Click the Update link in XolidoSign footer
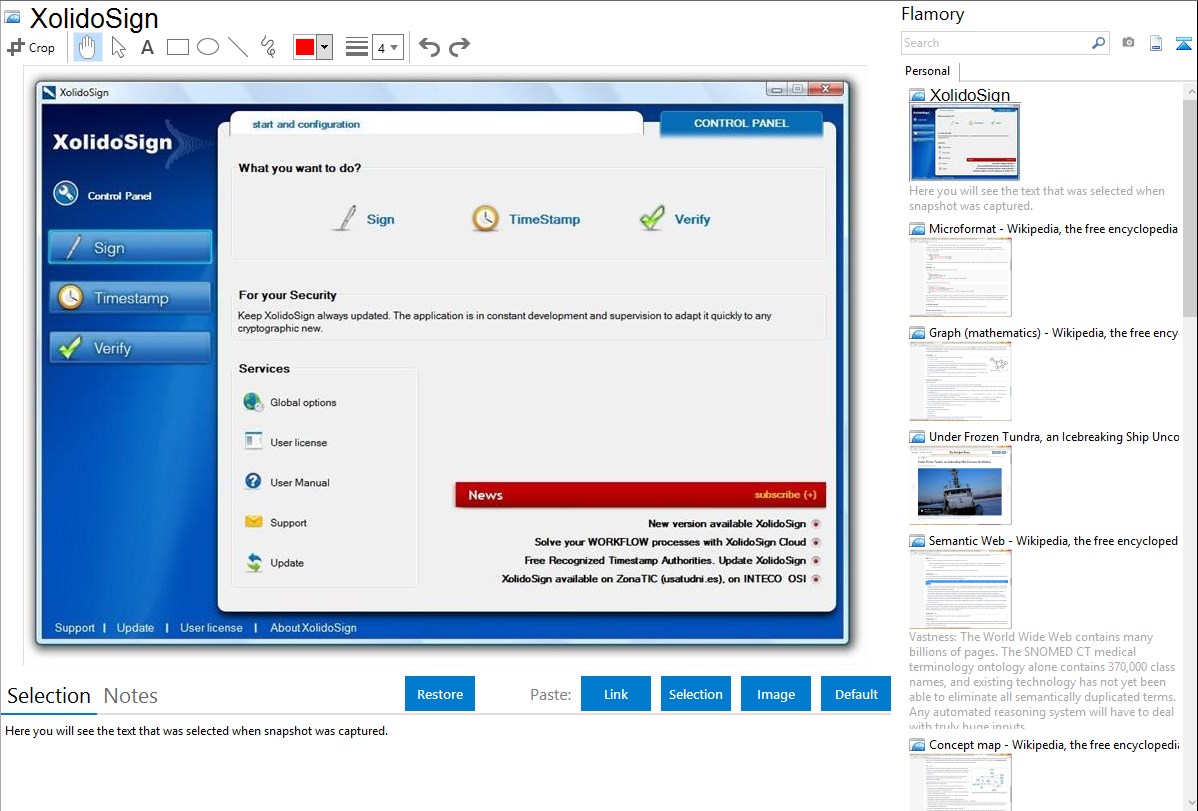1198x811 pixels. coord(135,628)
